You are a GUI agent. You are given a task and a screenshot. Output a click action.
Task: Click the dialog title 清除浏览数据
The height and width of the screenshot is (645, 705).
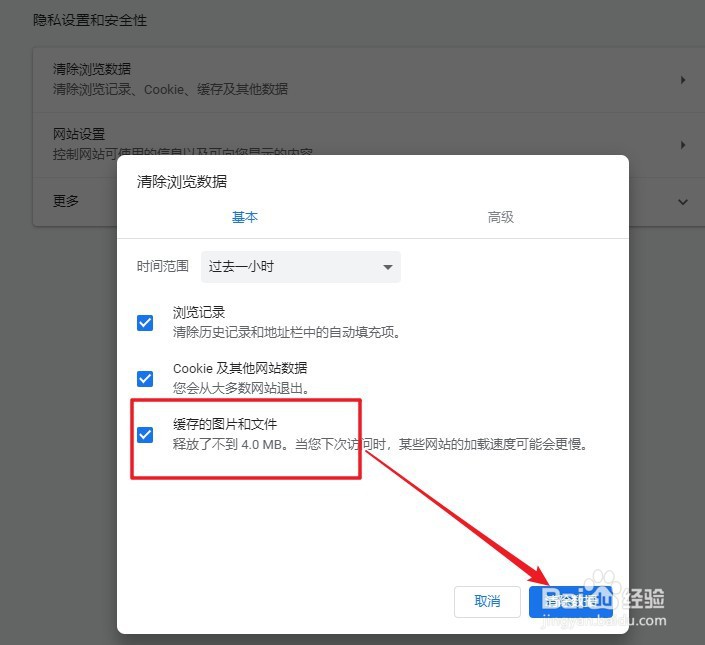pos(182,182)
